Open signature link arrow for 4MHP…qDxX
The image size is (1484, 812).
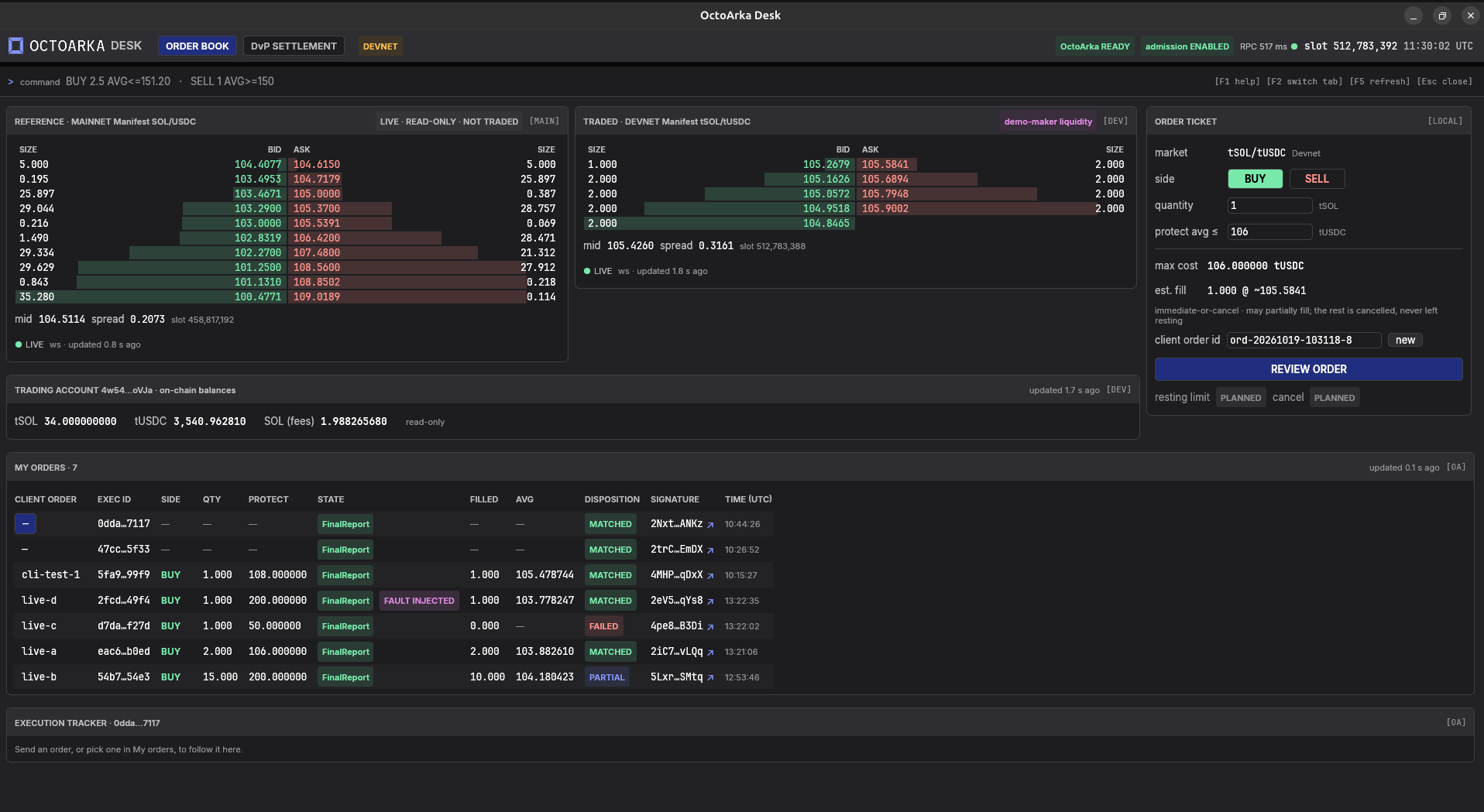710,576
